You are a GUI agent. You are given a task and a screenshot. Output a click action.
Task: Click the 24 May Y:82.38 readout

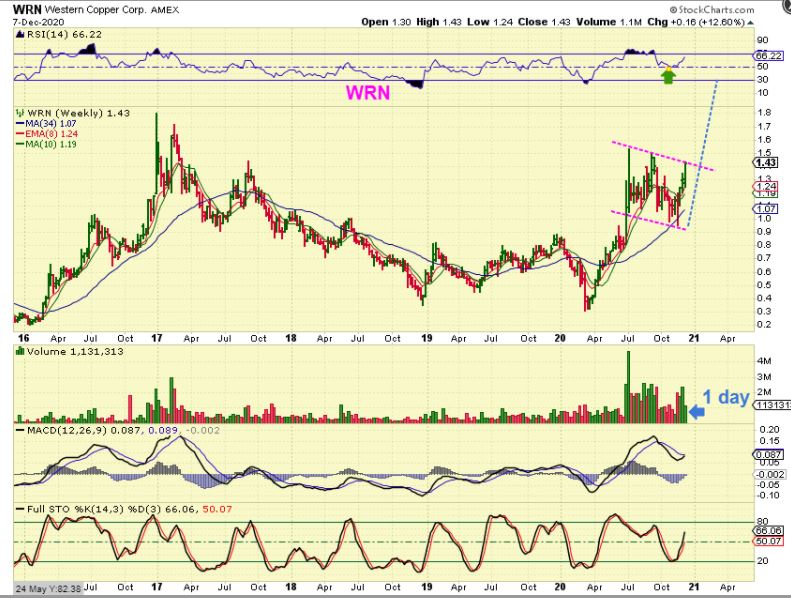(48, 588)
